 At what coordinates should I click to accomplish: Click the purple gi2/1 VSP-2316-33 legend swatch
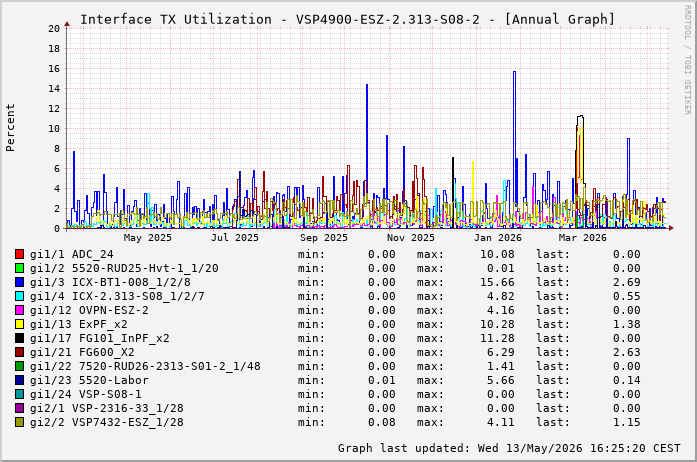pyautogui.click(x=19, y=408)
